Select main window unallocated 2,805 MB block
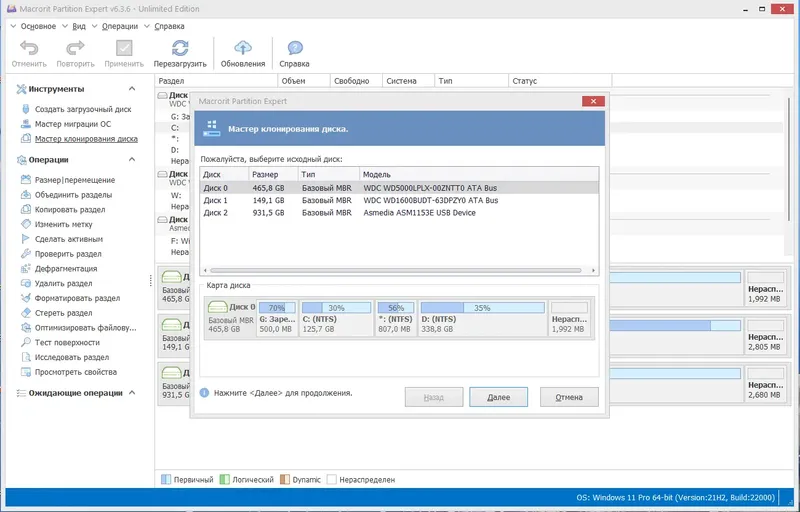This screenshot has height=512, width=800. 764,336
